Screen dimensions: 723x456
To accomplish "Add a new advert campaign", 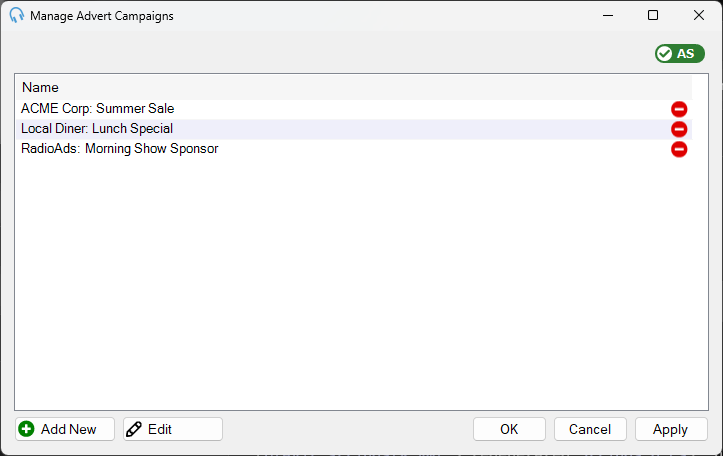I will pos(65,429).
